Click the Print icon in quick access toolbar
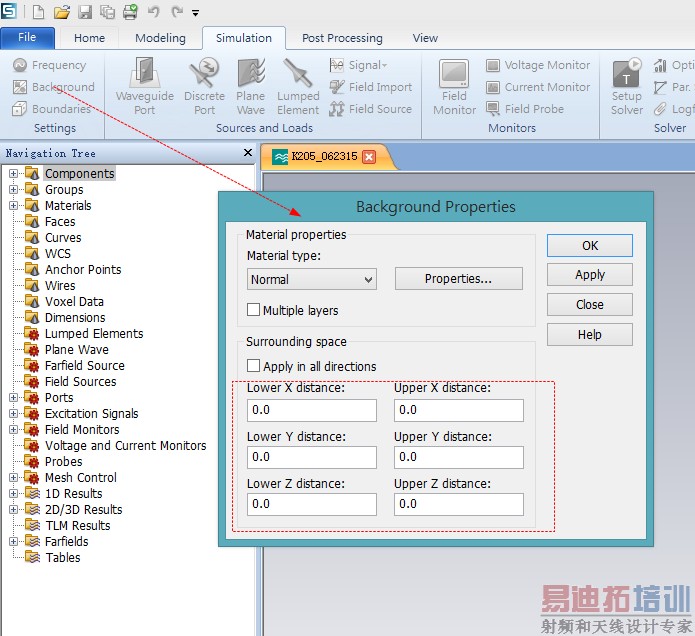 [130, 12]
